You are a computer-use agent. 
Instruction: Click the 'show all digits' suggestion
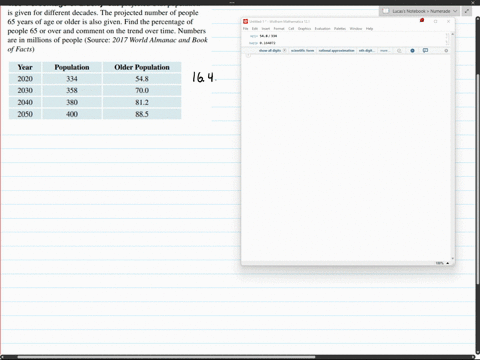coord(270,51)
